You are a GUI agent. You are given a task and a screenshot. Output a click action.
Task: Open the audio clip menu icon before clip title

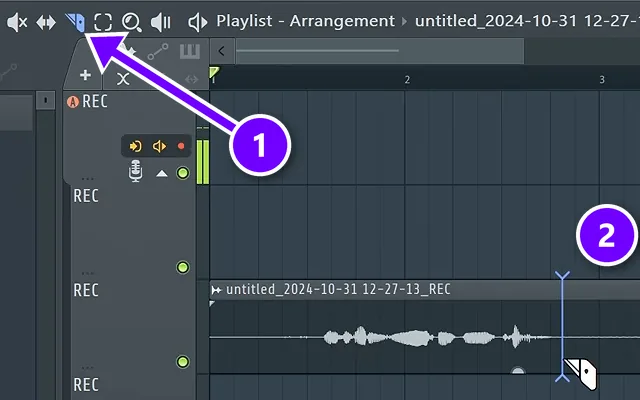click(x=216, y=290)
